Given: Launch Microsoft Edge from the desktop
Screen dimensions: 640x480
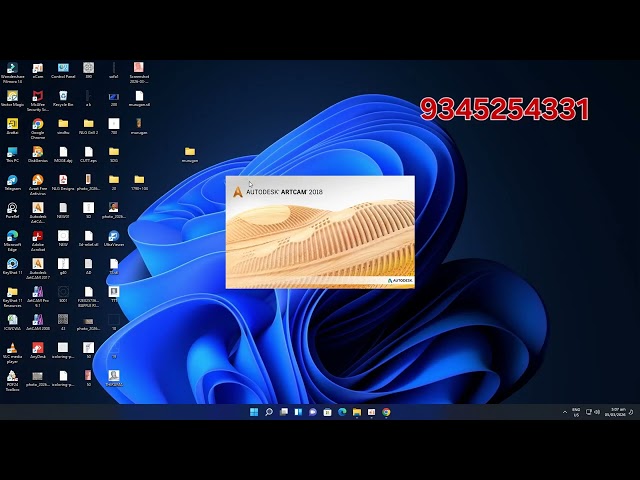Looking at the screenshot, I should pyautogui.click(x=12, y=241).
